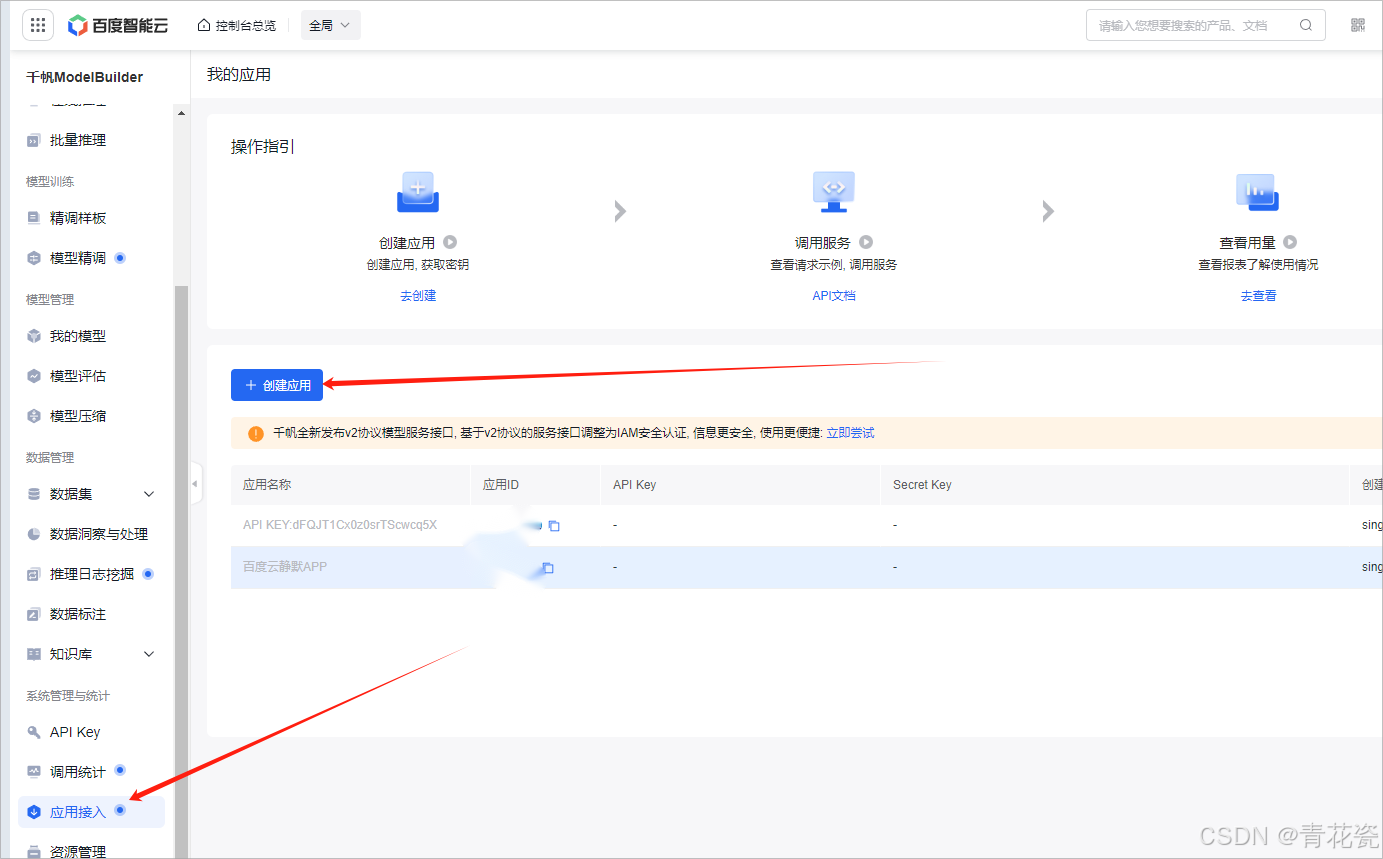Image resolution: width=1383 pixels, height=859 pixels.
Task: Click the sidebar scrollbar up arrow
Action: [x=181, y=113]
